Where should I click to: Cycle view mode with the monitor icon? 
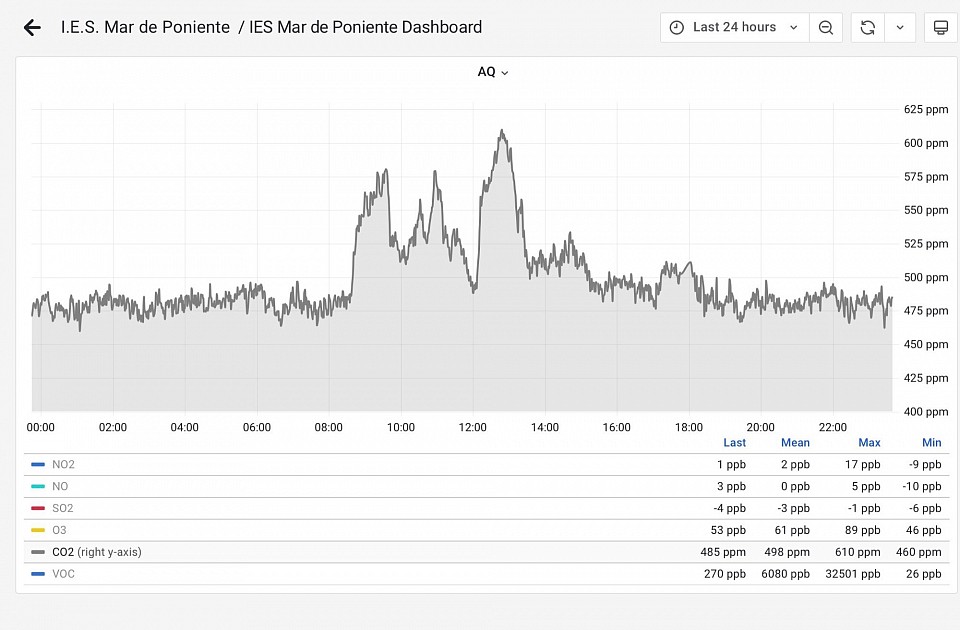940,28
